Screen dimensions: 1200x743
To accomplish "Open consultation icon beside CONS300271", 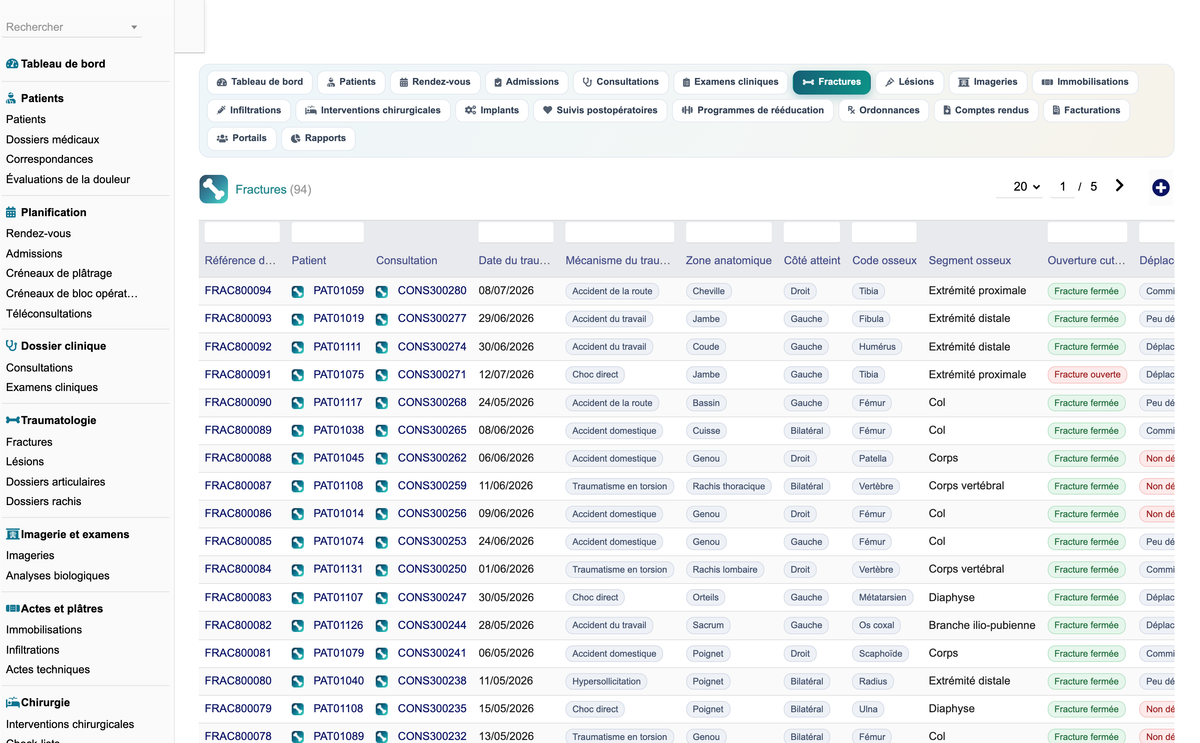I will point(382,375).
